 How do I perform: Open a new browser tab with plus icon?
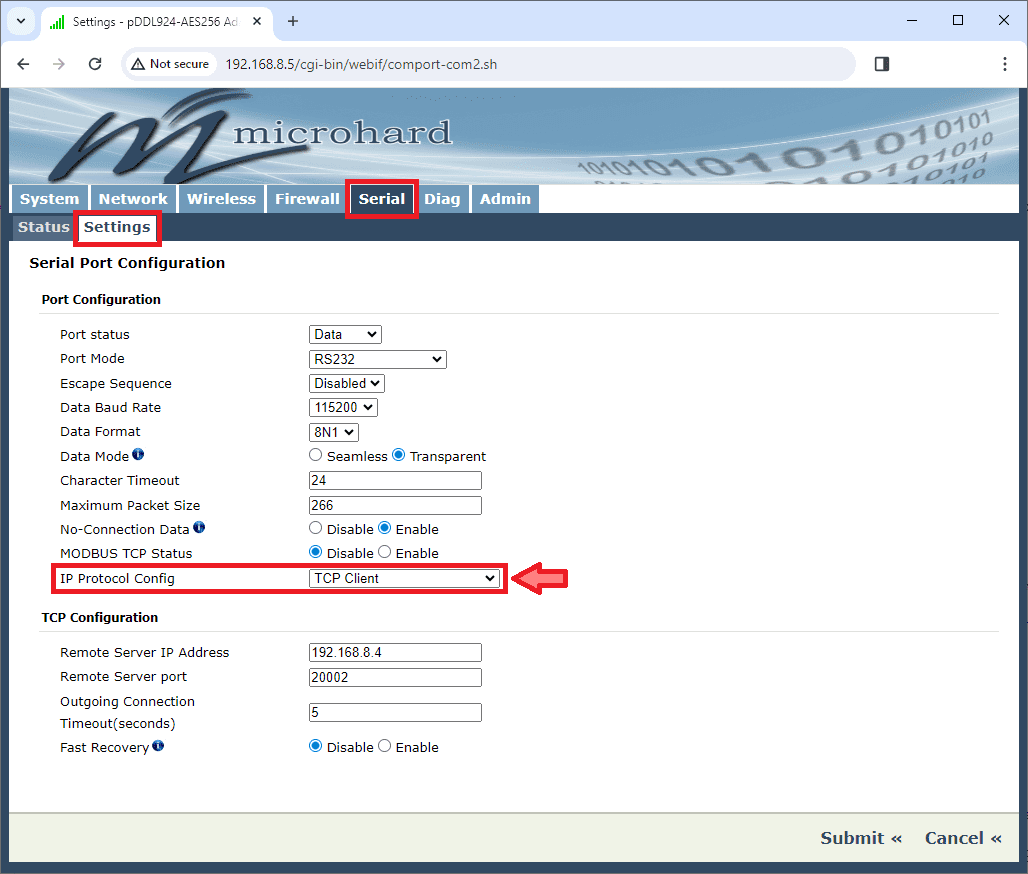tap(293, 21)
